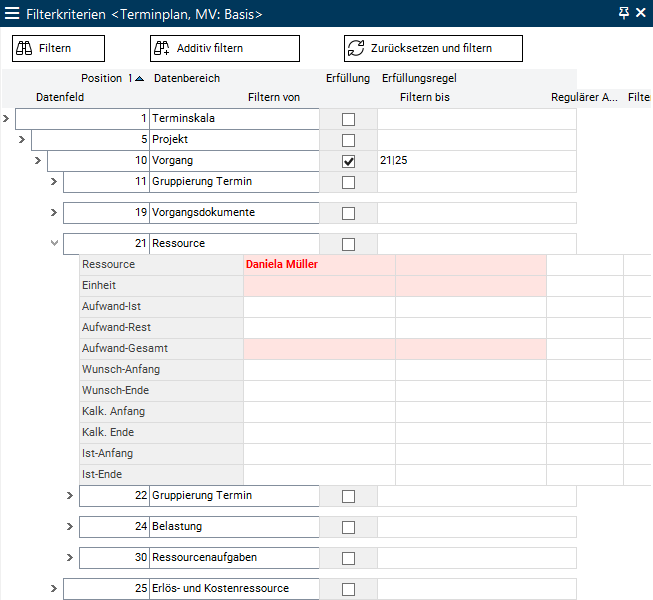This screenshot has width=653, height=600.
Task: Click the Position sort ascending arrow
Action: click(140, 78)
